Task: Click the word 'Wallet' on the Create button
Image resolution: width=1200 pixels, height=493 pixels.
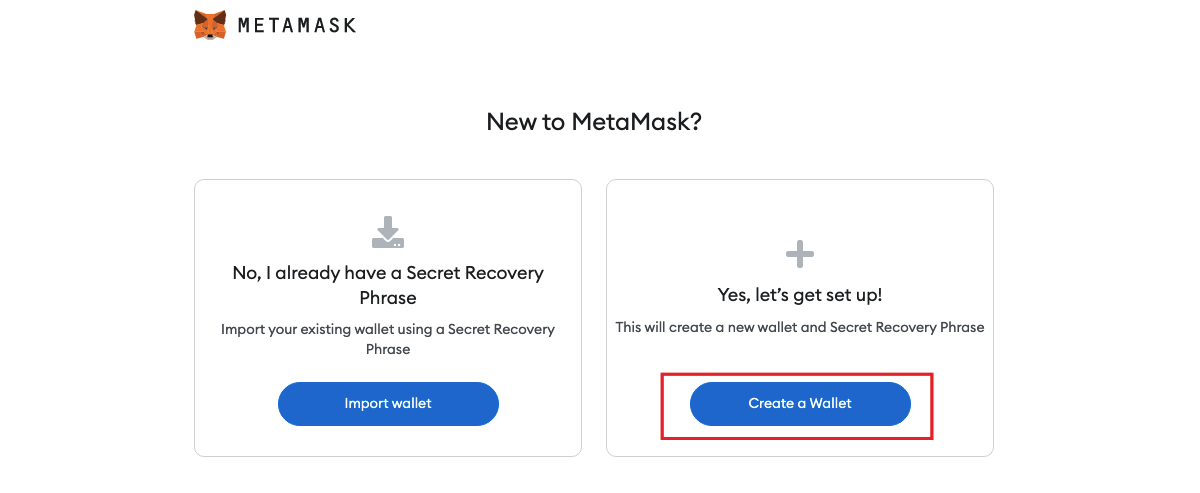Action: pos(830,404)
